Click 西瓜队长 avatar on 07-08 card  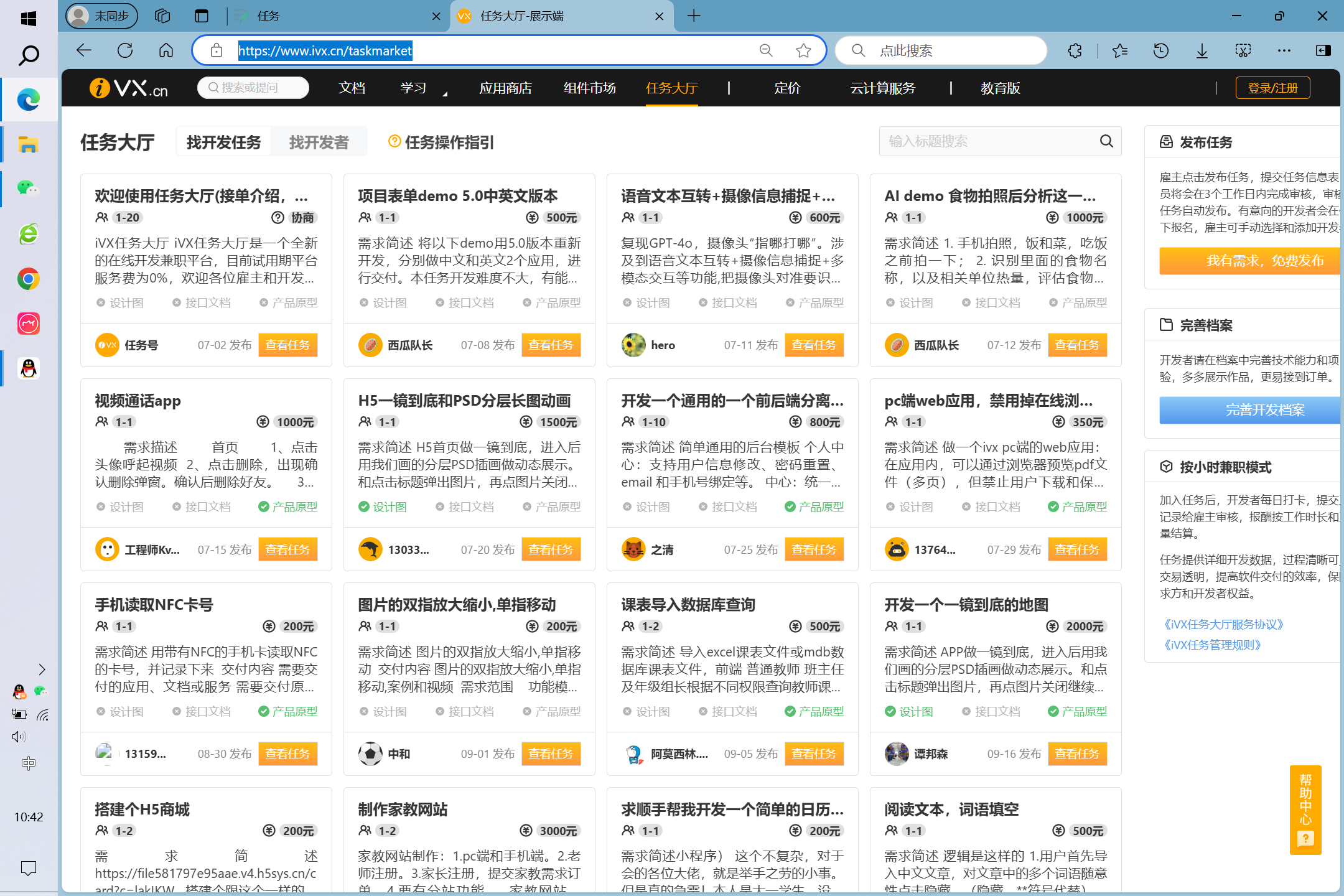pyautogui.click(x=370, y=345)
